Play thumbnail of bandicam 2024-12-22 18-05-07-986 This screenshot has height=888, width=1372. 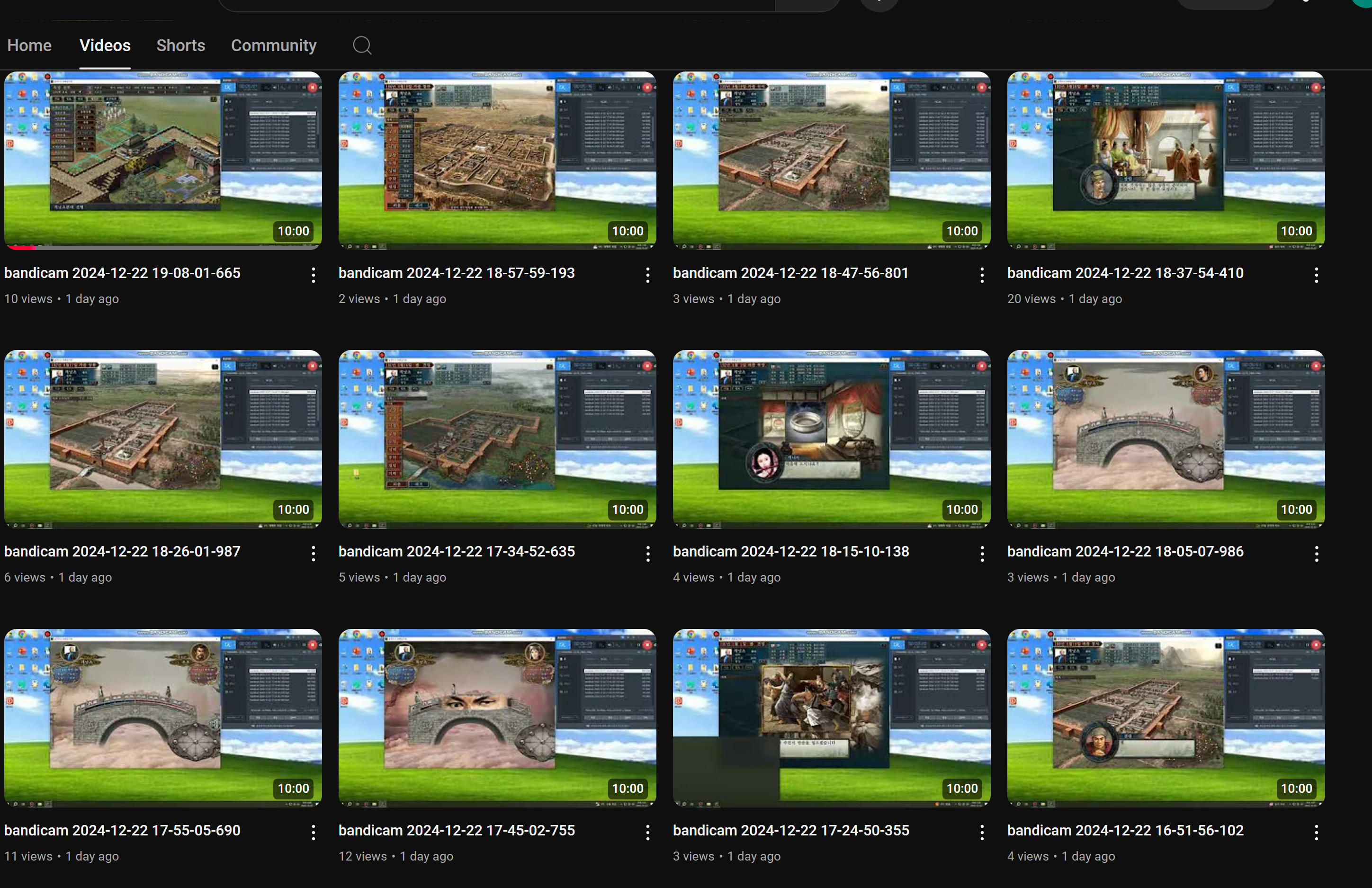(1166, 440)
